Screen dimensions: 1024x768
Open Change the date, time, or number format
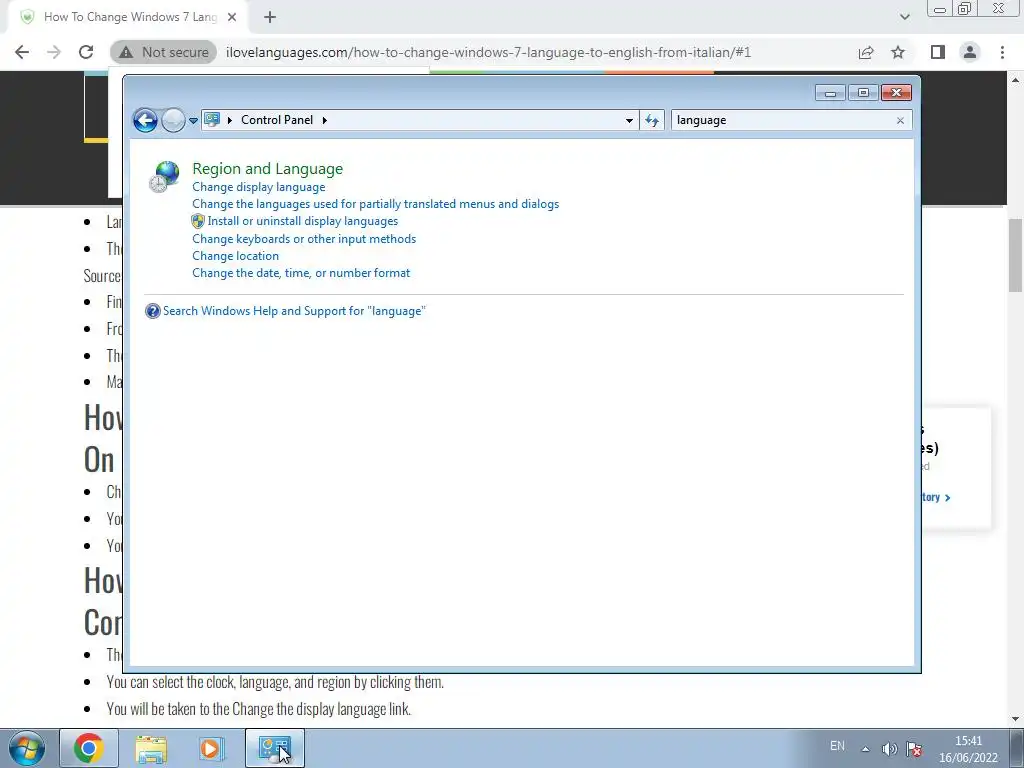(301, 273)
